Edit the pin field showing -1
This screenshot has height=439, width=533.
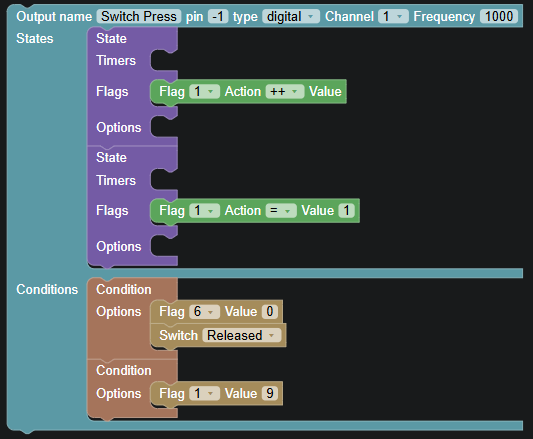pyautogui.click(x=218, y=16)
